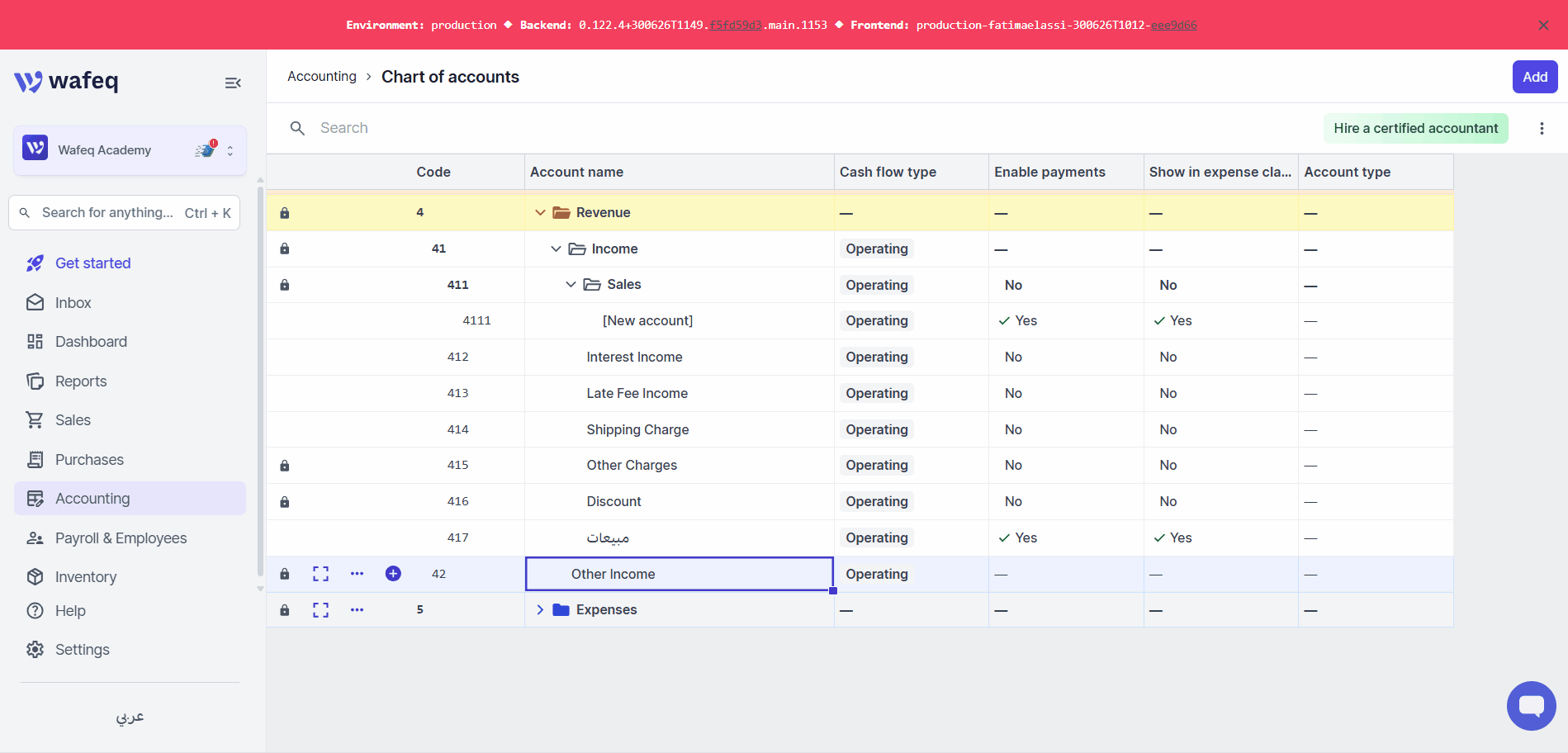Click the Add button

pyautogui.click(x=1535, y=77)
